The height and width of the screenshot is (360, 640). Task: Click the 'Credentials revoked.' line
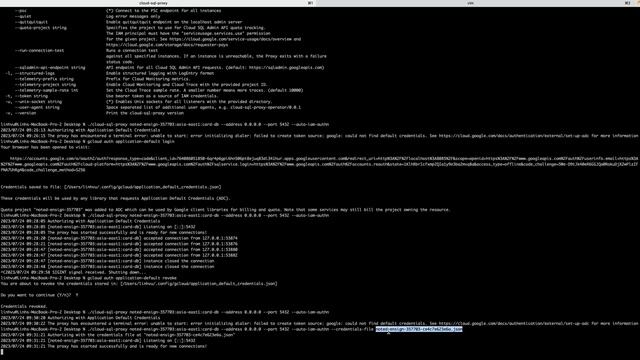point(24,307)
